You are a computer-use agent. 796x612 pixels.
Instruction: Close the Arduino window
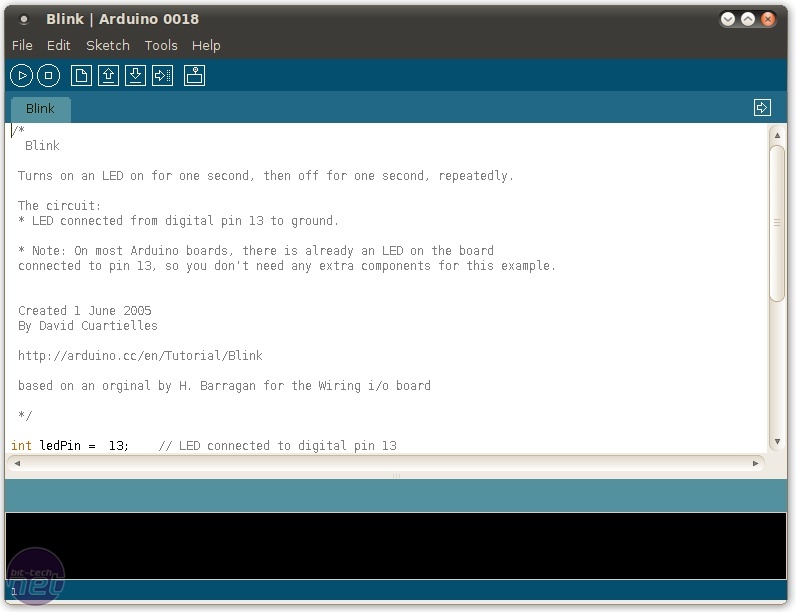[x=768, y=19]
